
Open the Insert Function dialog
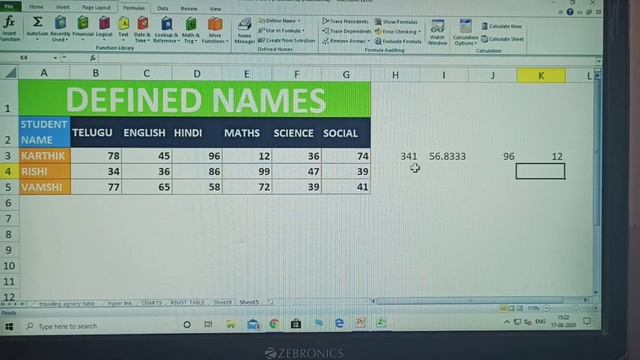click(9, 28)
